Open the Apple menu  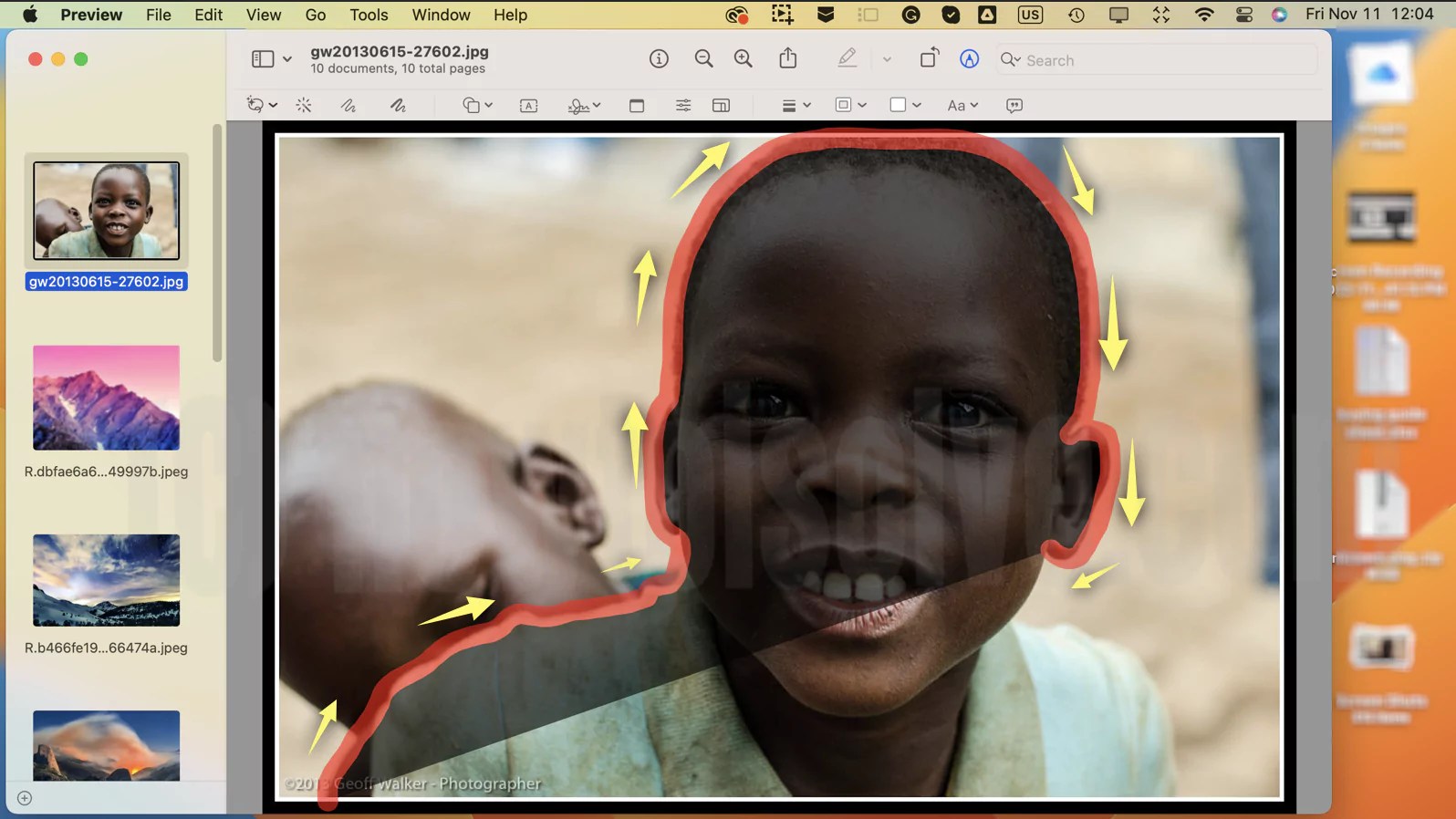(x=30, y=15)
